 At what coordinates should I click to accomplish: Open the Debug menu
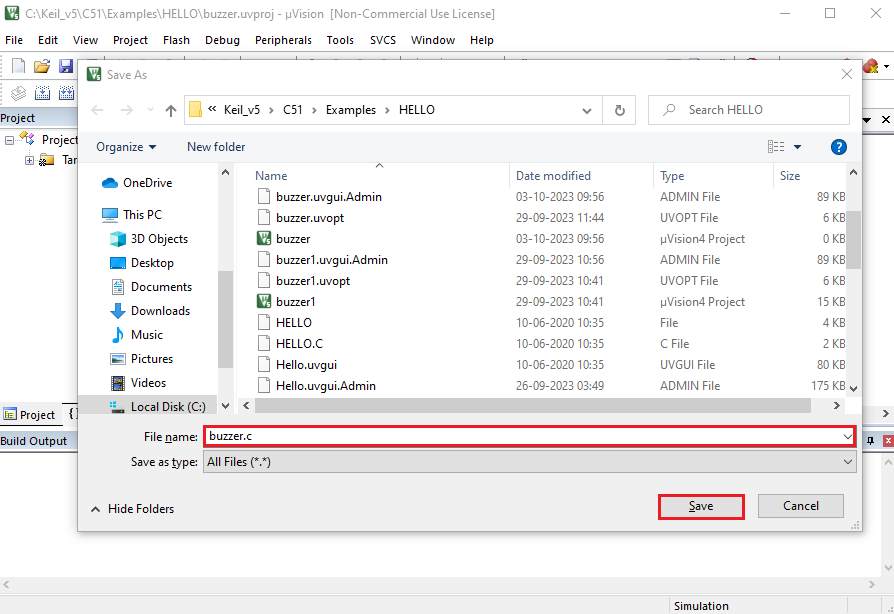222,40
